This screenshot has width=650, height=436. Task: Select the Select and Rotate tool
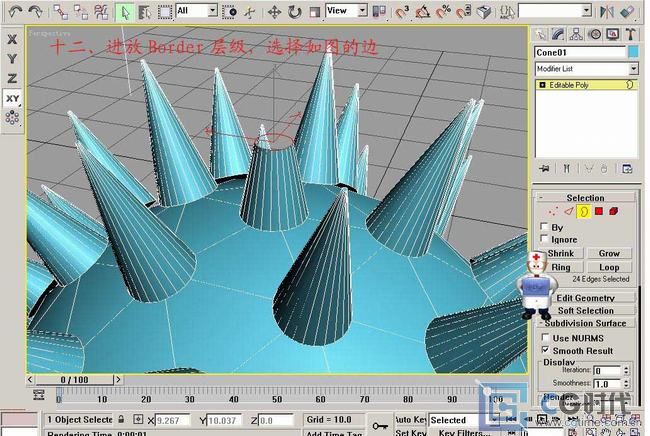click(294, 12)
